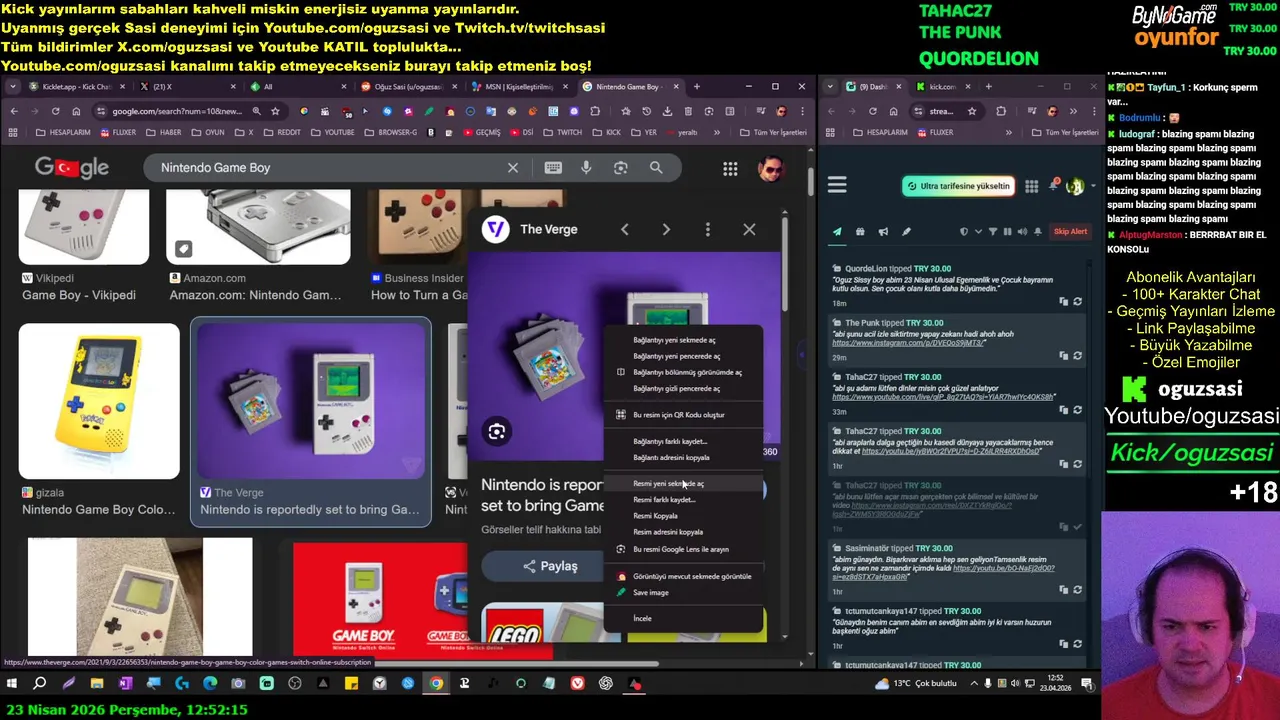Open the on-screen keyboard icon in search box

(553, 168)
